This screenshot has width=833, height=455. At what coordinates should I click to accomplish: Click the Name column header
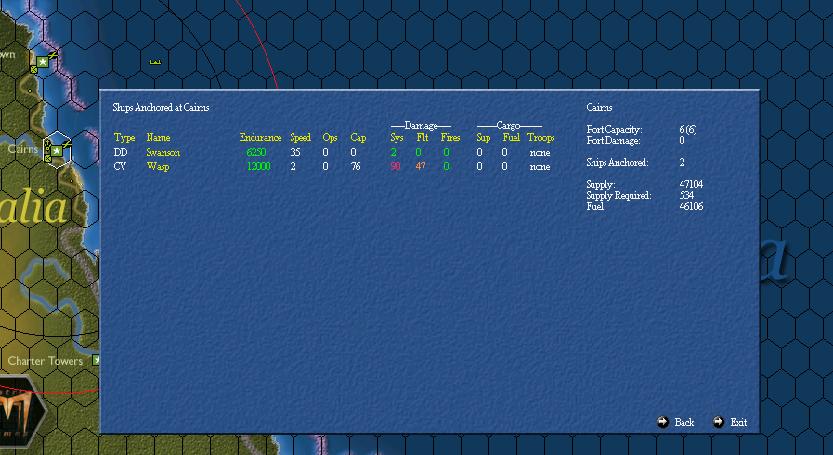[158, 138]
